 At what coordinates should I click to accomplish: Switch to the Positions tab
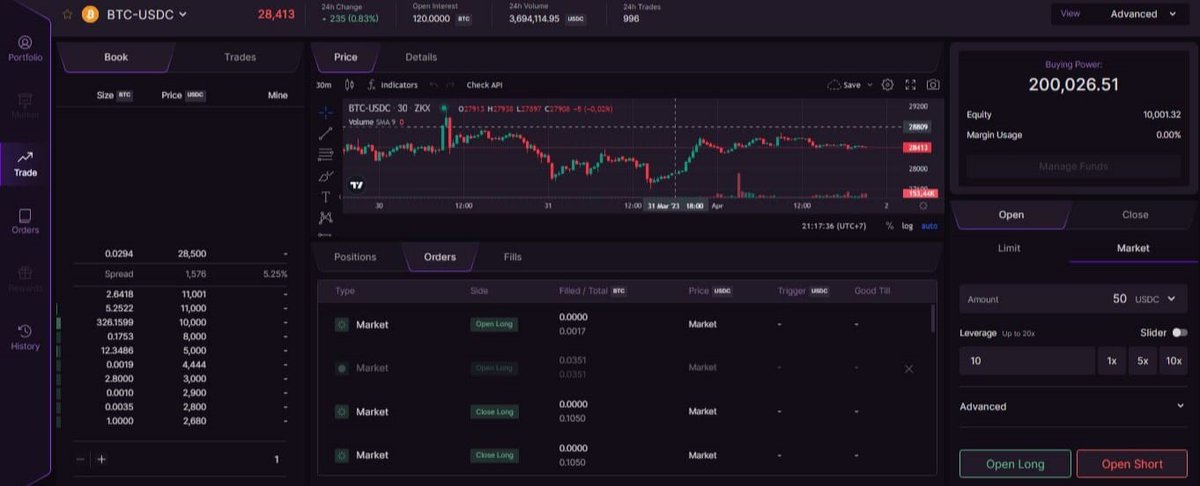coord(355,257)
